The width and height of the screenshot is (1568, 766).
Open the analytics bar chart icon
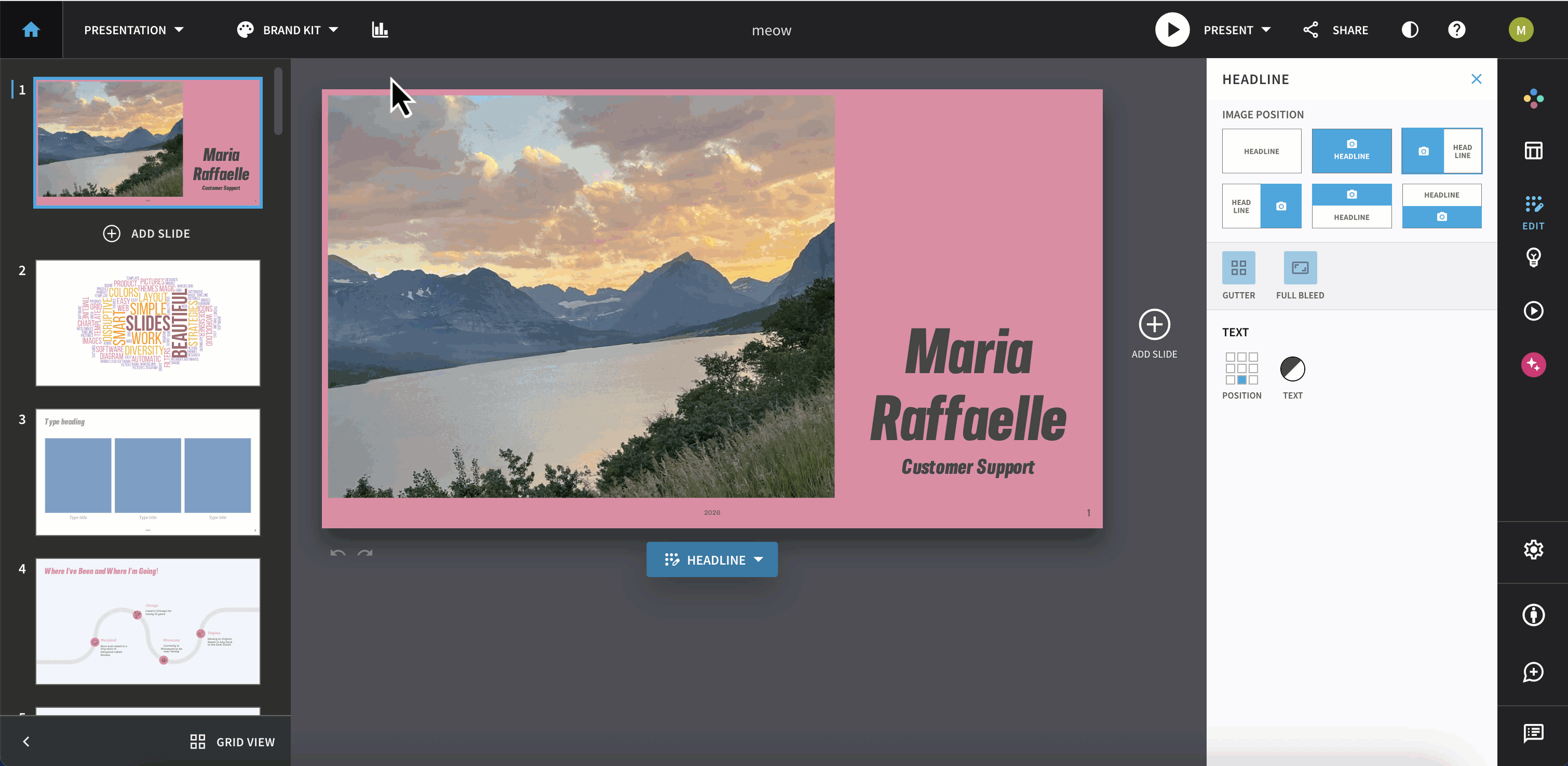[x=380, y=30]
